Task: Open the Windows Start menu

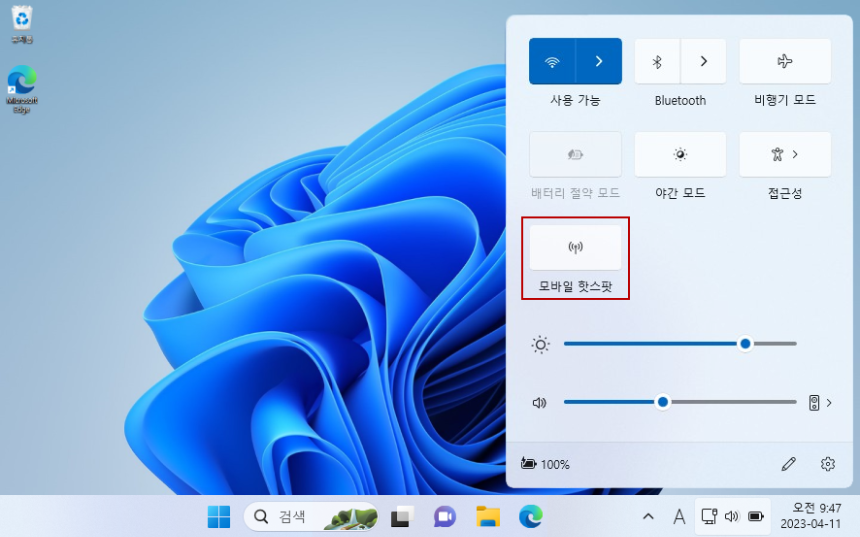Action: tap(219, 517)
